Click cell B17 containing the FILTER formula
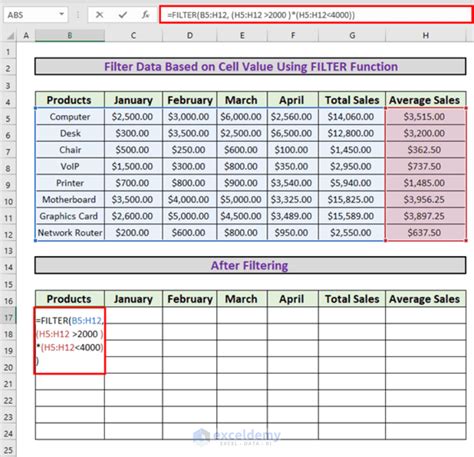This screenshot has width=474, height=457. click(x=70, y=340)
